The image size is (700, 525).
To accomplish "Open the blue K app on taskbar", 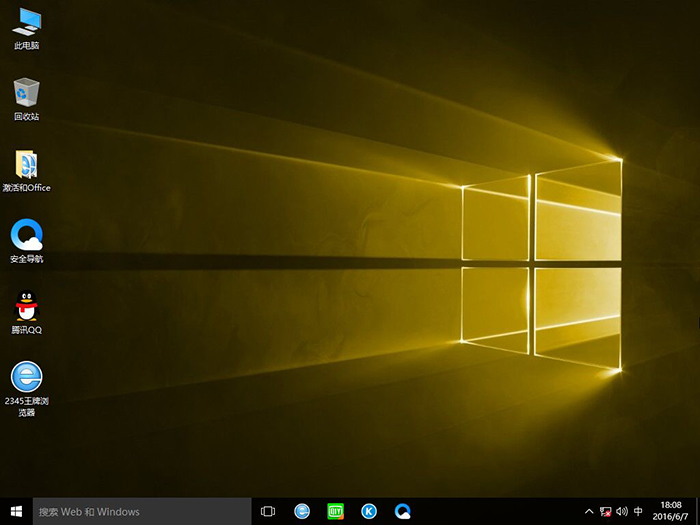I will click(369, 511).
